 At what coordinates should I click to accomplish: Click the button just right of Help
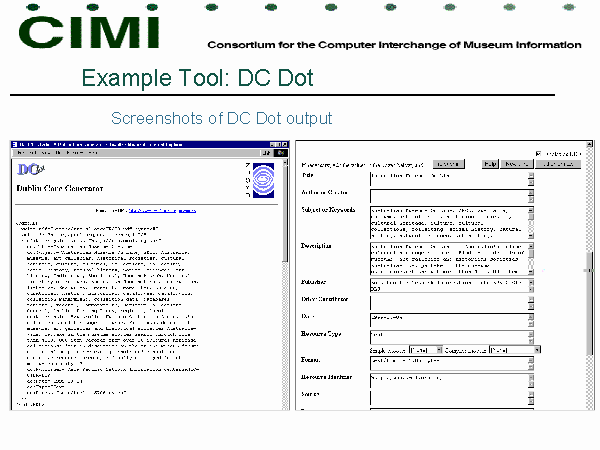pos(517,164)
